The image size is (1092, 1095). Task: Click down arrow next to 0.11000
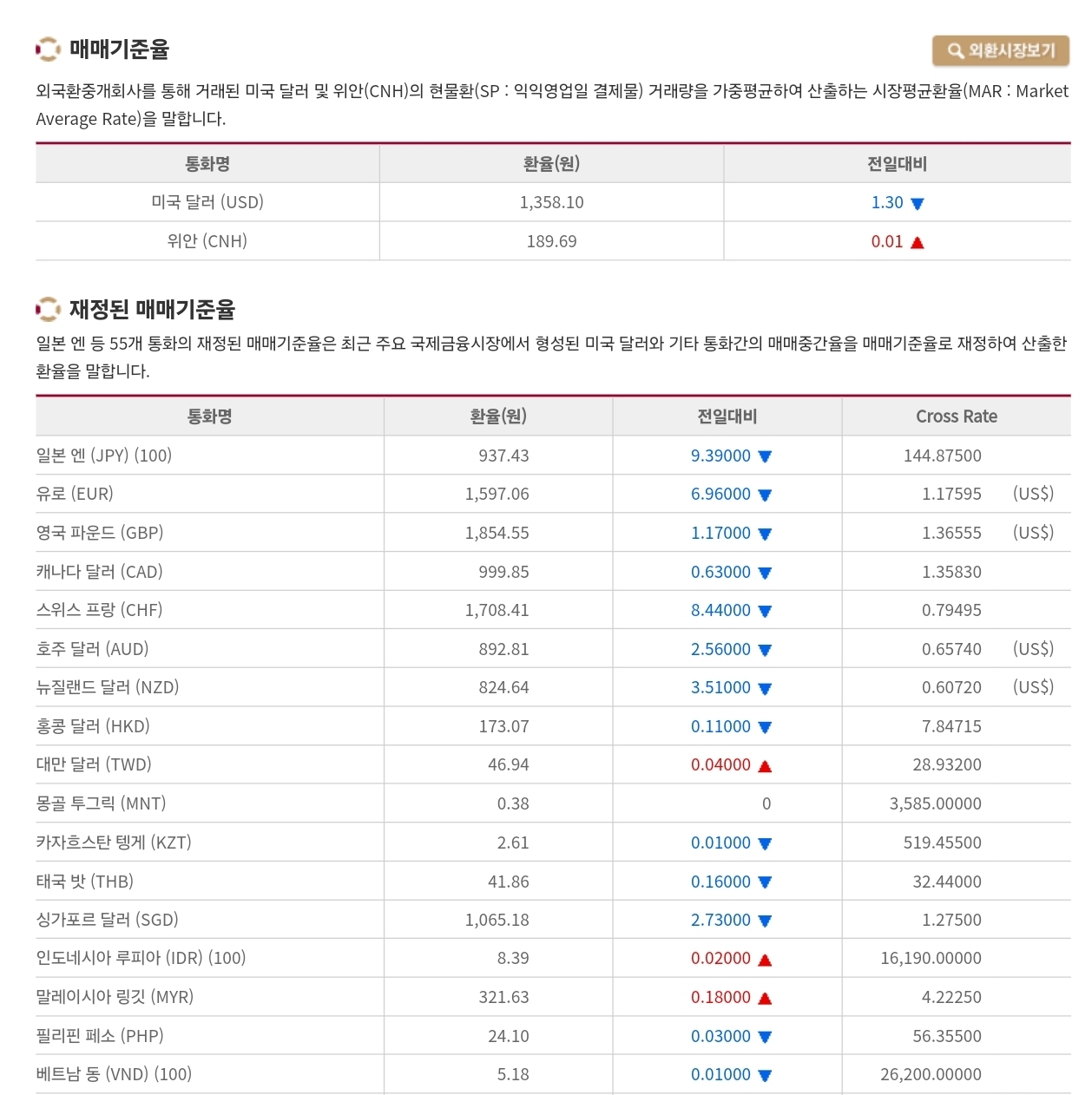point(765,727)
